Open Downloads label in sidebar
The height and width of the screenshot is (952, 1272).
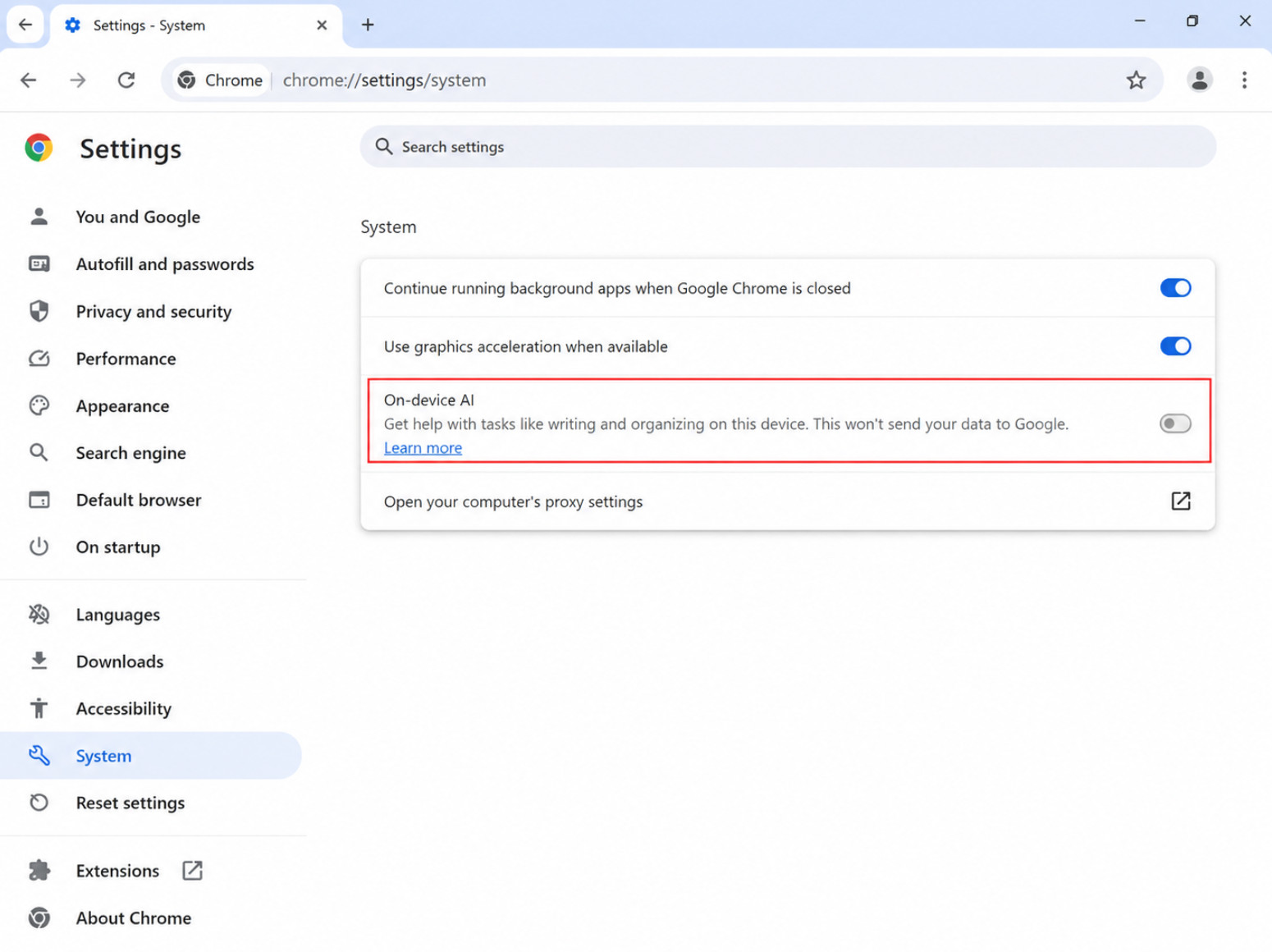coord(120,661)
